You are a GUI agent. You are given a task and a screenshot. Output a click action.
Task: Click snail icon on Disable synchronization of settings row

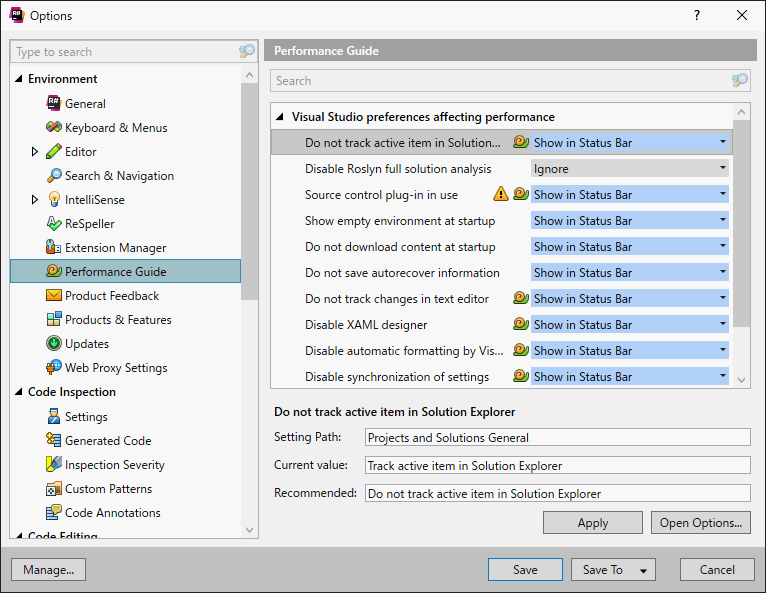(521, 376)
